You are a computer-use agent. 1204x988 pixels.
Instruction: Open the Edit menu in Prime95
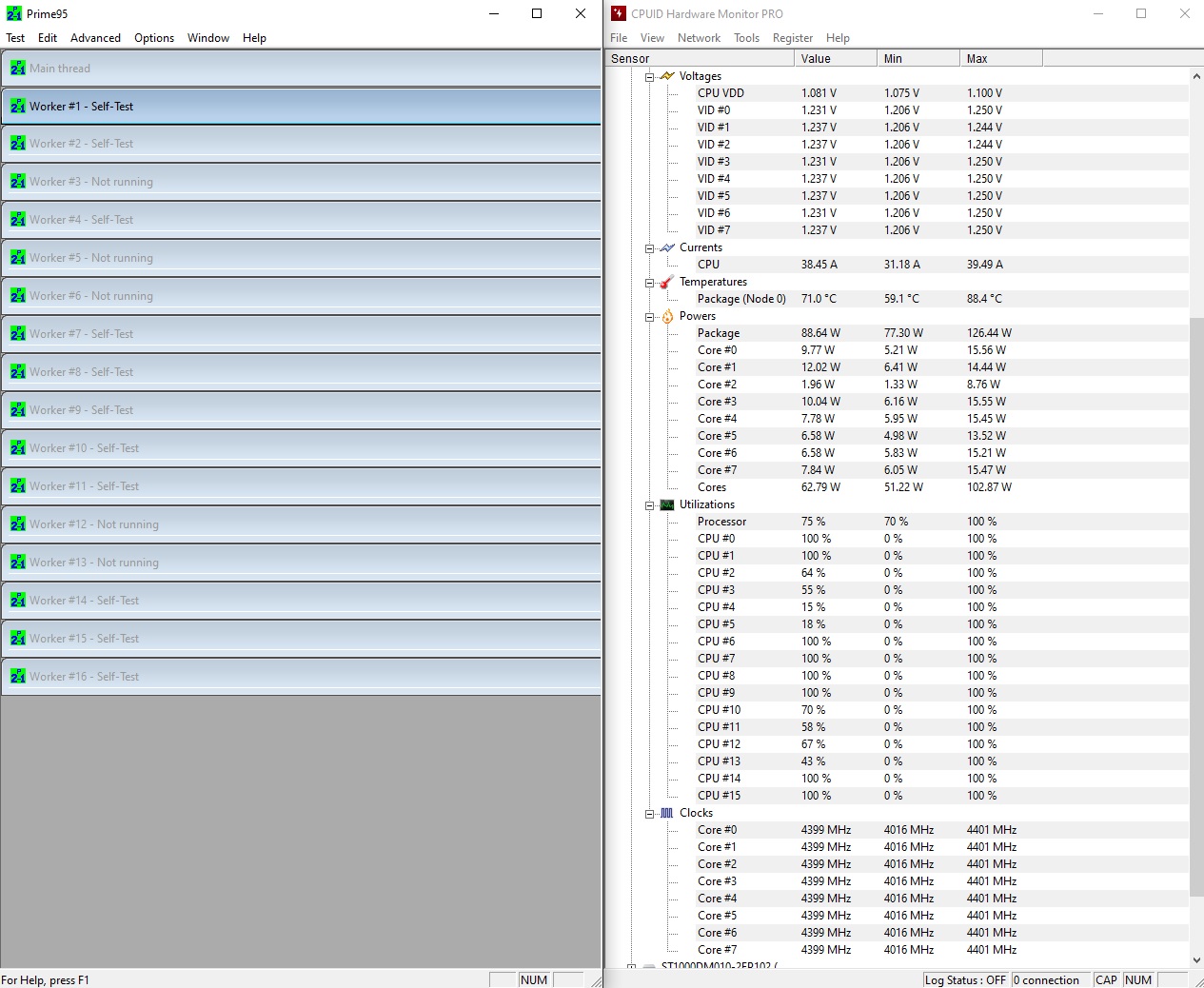coord(48,38)
